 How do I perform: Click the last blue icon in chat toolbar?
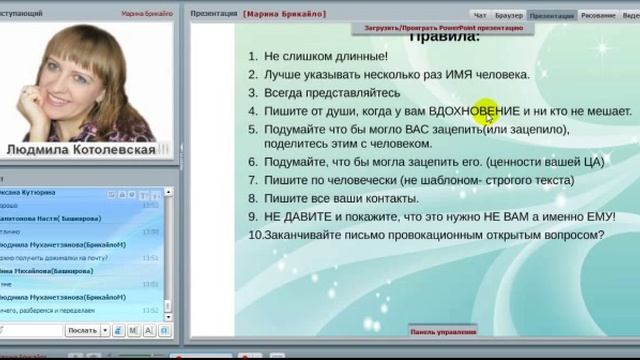tap(164, 330)
